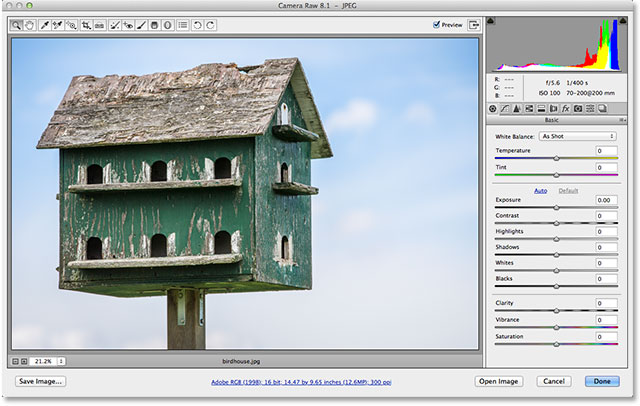Select the Crop tool

coord(86,25)
